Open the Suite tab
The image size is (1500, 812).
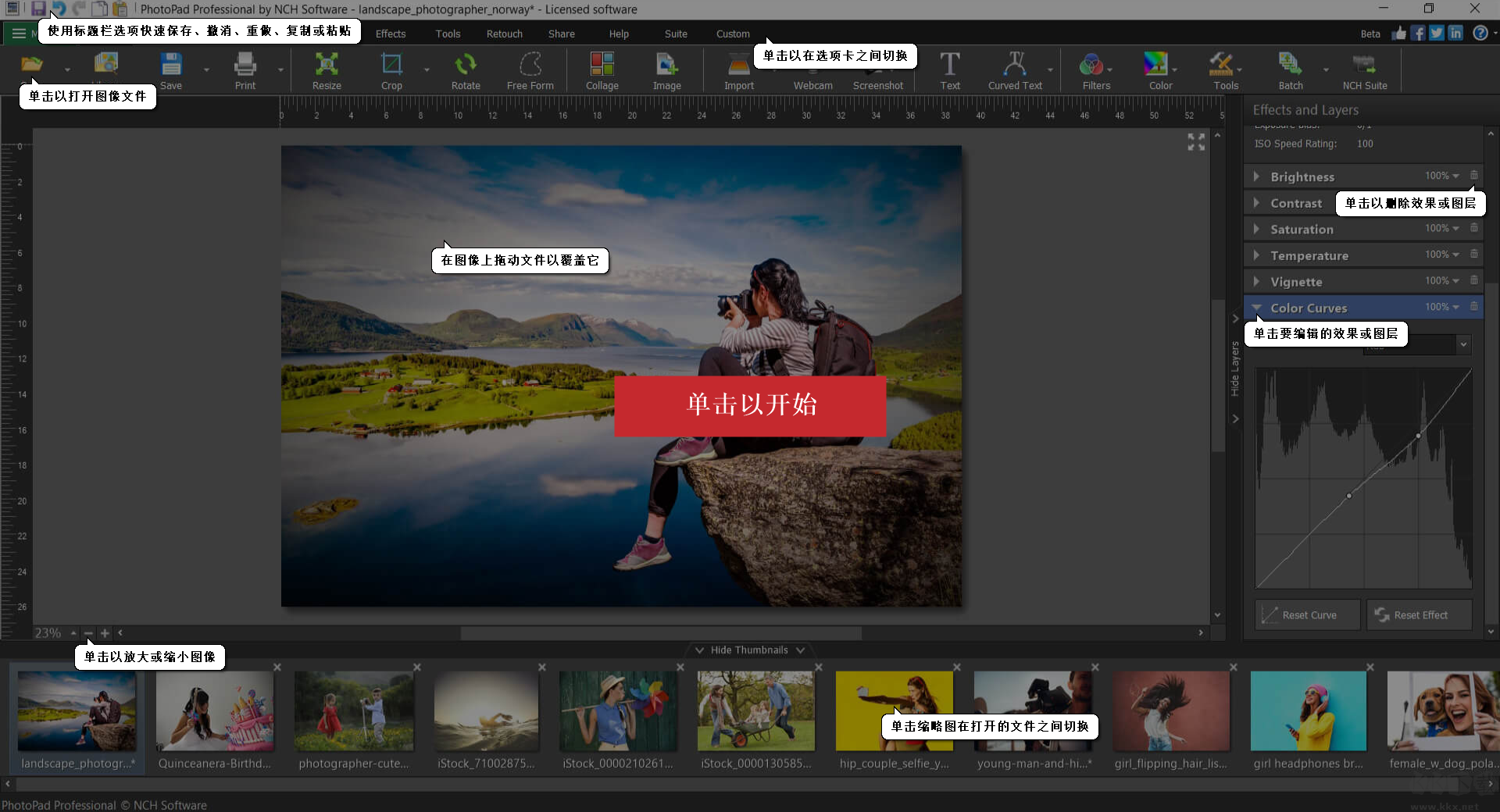click(676, 34)
